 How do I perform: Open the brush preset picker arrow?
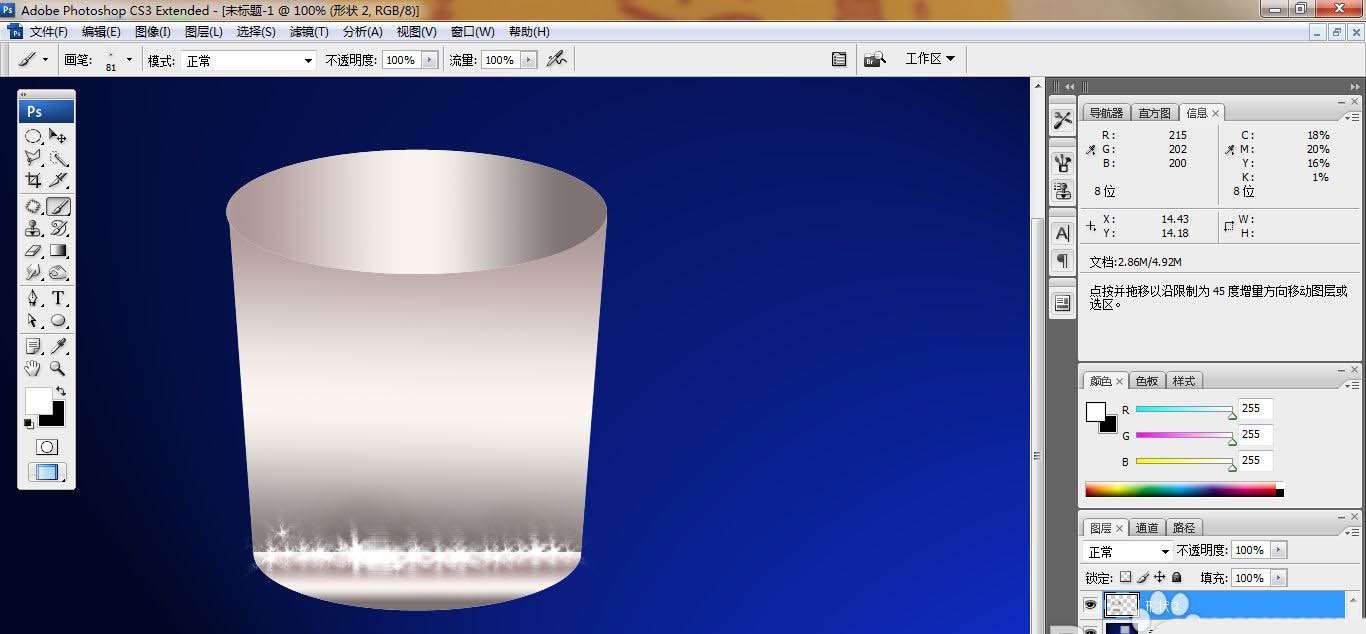point(129,60)
